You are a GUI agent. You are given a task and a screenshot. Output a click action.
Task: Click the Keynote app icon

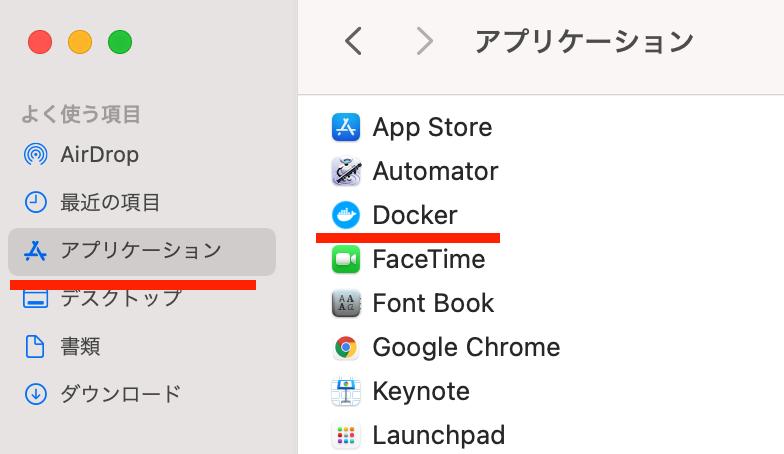[346, 391]
